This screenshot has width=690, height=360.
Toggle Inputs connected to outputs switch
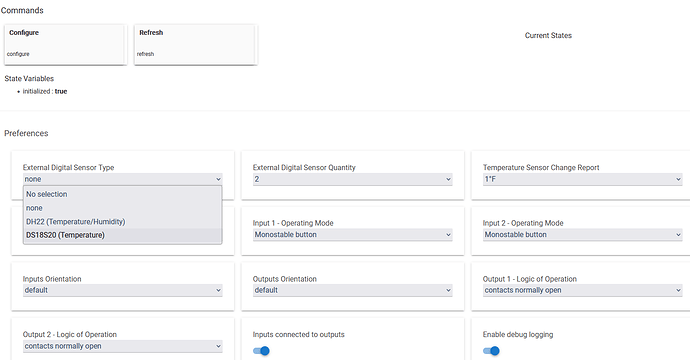[x=261, y=351]
